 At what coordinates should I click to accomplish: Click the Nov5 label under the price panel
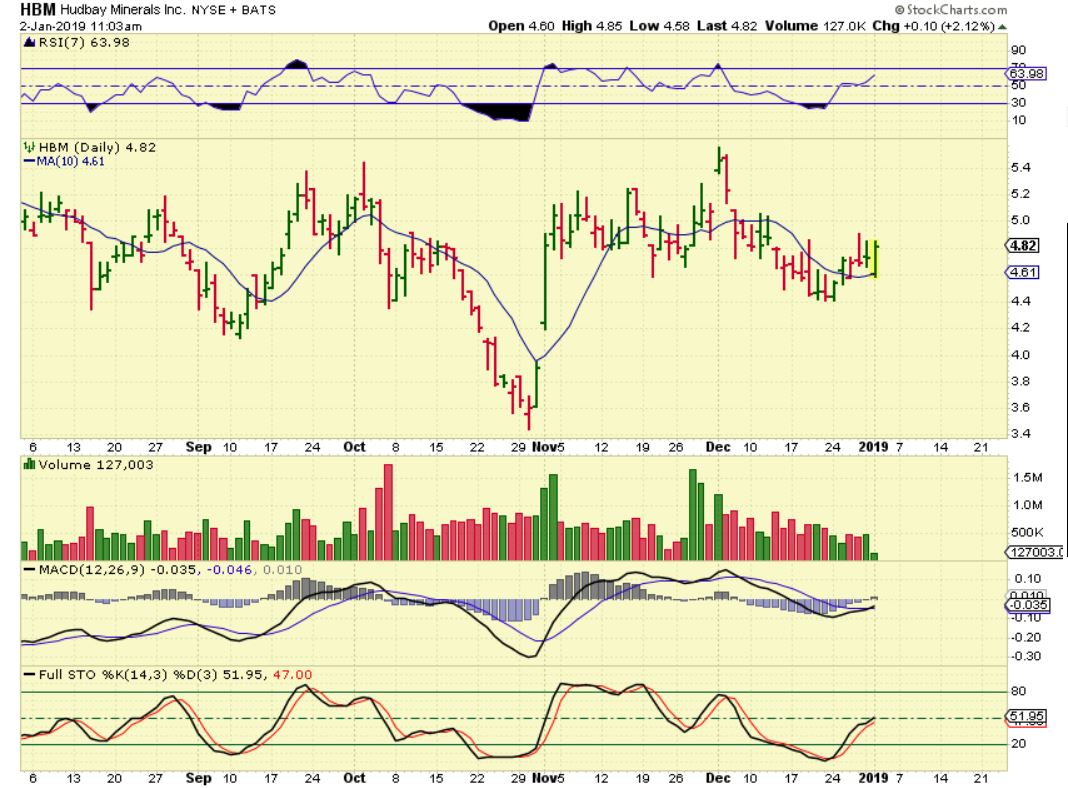click(x=548, y=447)
